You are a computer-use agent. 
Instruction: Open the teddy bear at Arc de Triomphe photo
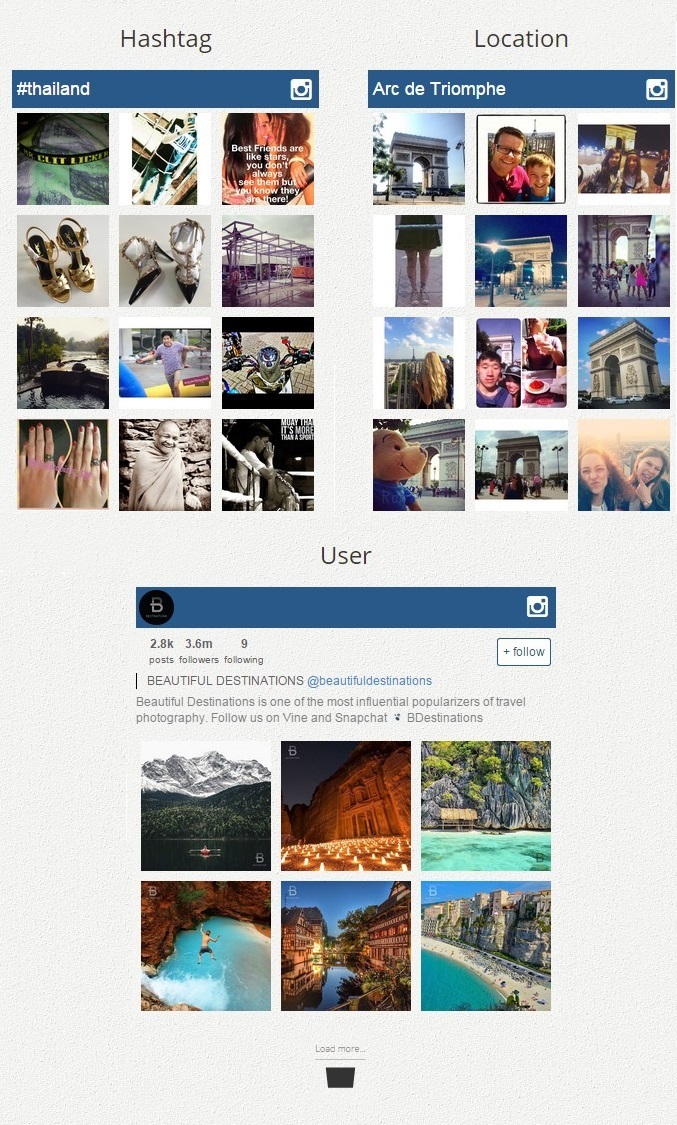coord(419,465)
